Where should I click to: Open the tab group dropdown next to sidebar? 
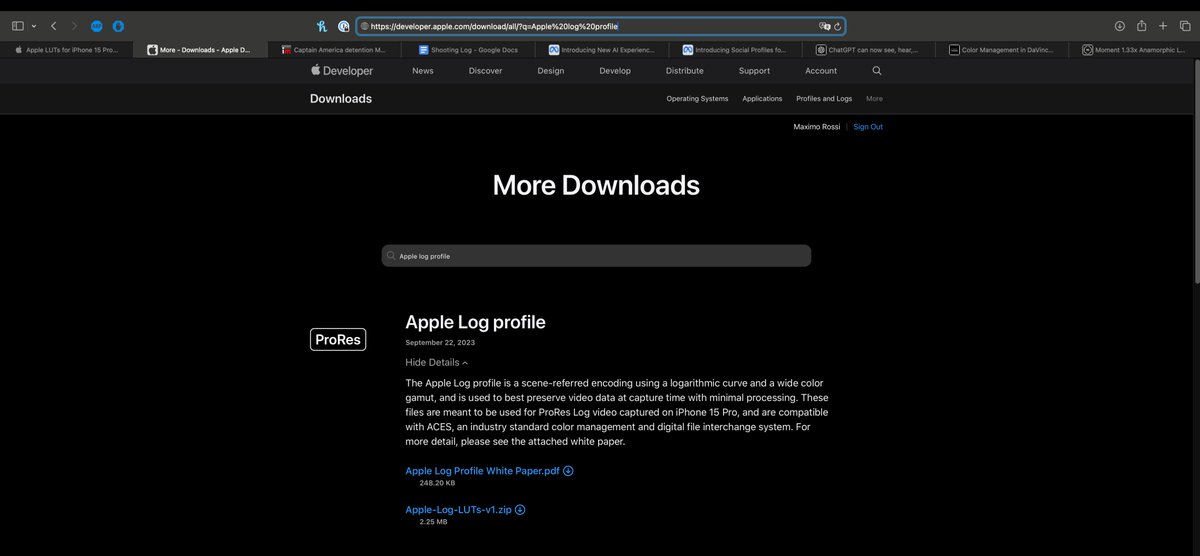click(34, 26)
